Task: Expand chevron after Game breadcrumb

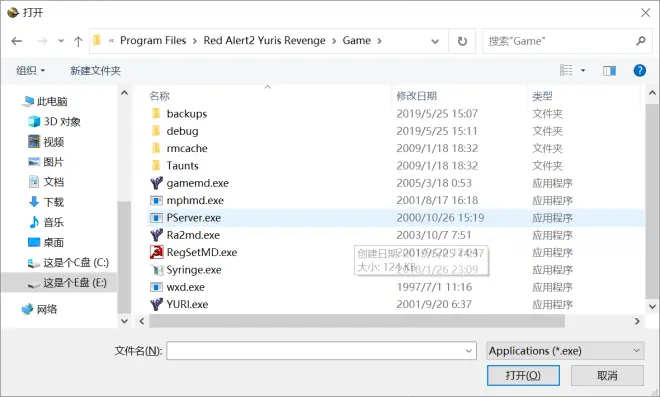Action: pos(380,41)
